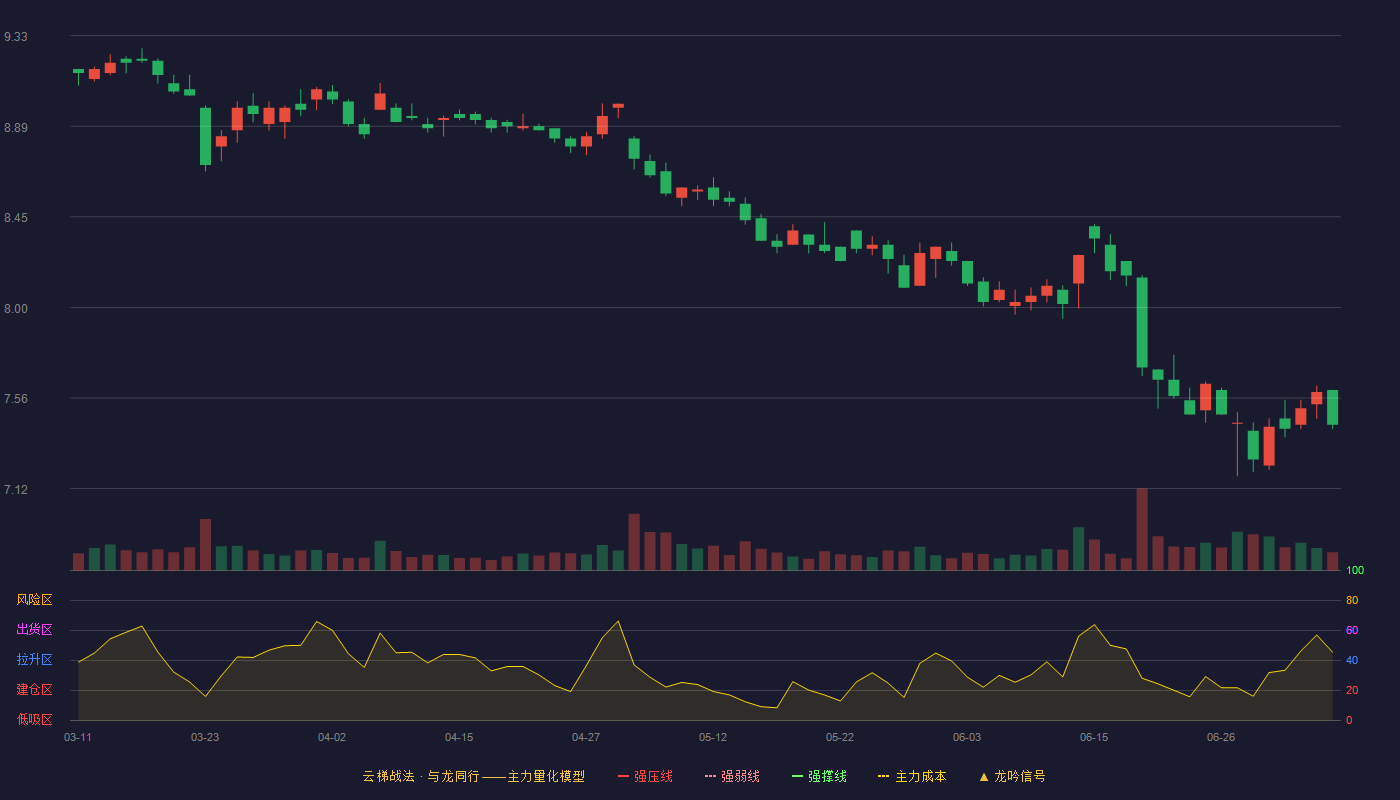This screenshot has width=1400, height=800.
Task: Click the 云梯战法 · 与龙同行 title text
Action: (421, 776)
